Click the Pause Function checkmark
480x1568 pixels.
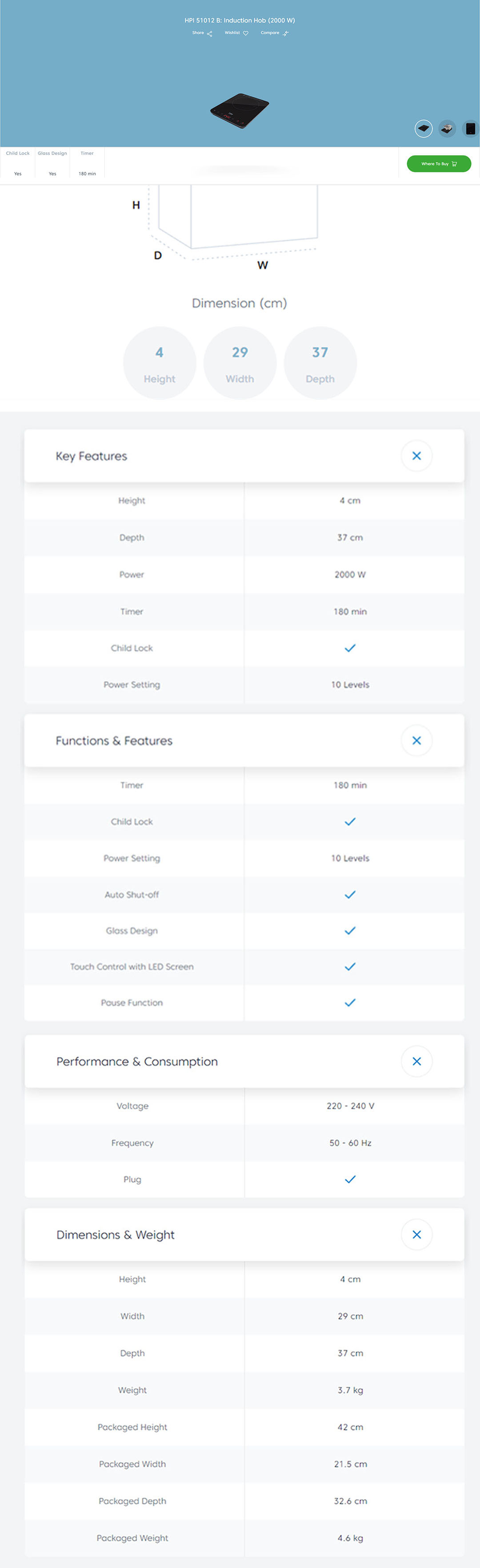[x=350, y=1002]
